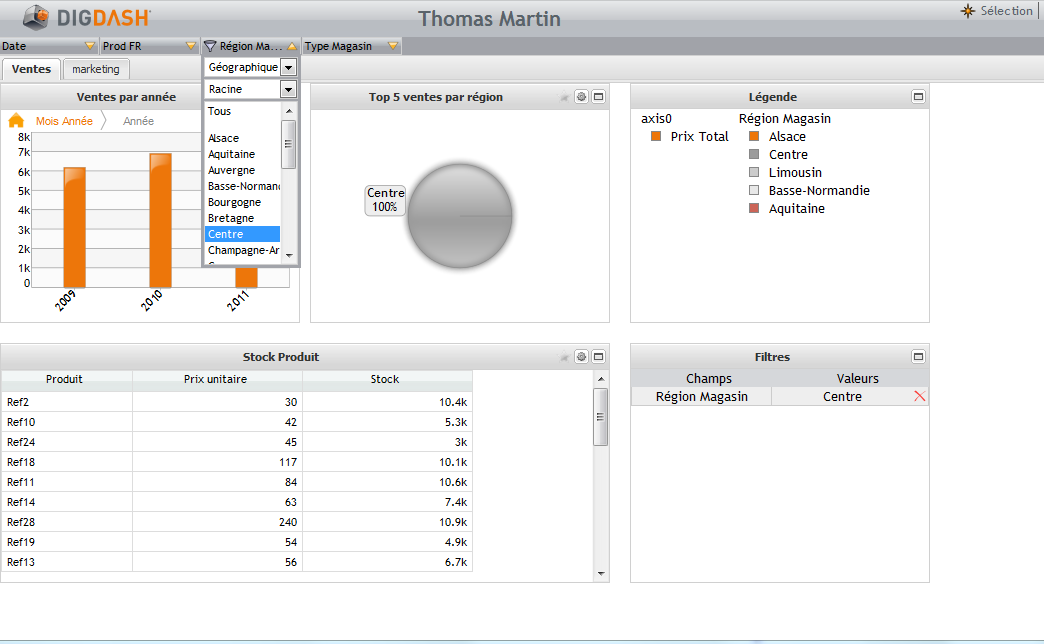
Task: Expand the Type Magasin filter
Action: [393, 46]
